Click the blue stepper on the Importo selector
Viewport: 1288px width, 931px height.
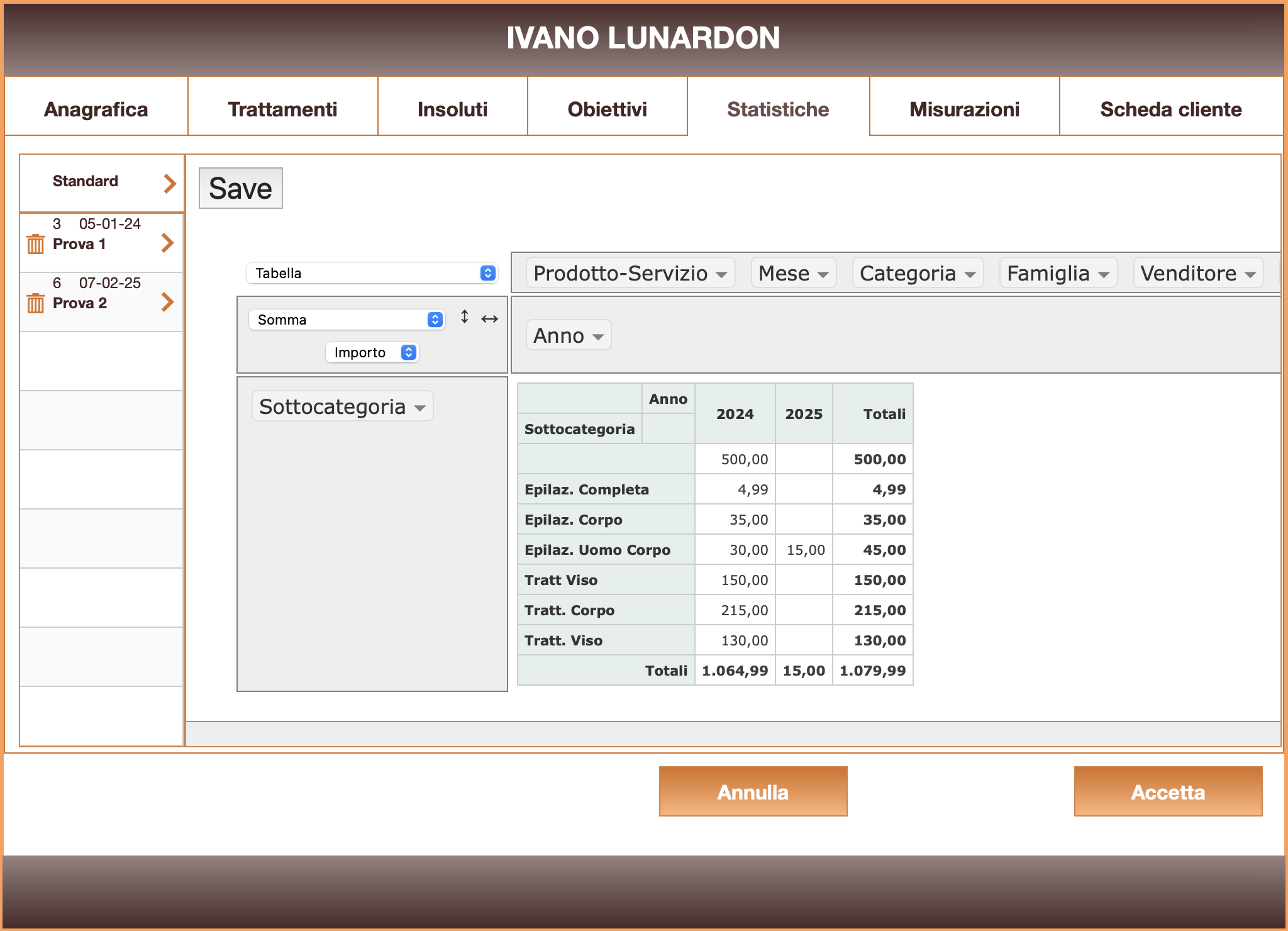(409, 352)
